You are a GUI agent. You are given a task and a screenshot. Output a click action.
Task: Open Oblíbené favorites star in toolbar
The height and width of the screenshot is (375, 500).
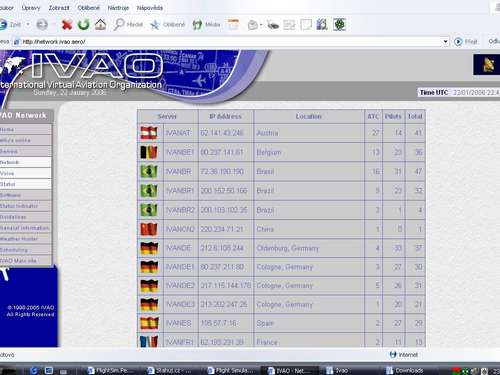[x=167, y=24]
